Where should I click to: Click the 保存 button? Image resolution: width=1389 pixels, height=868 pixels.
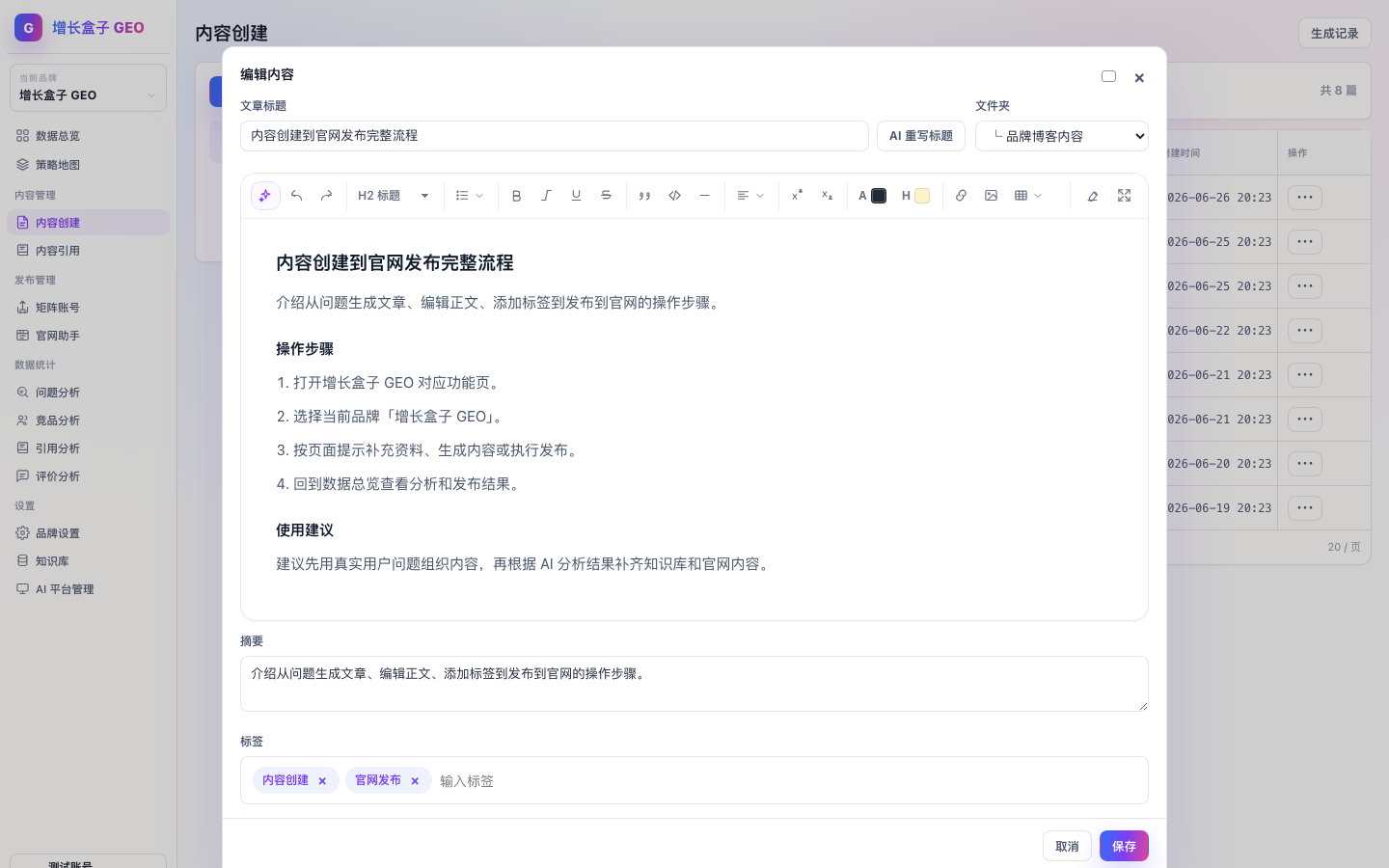pos(1124,846)
